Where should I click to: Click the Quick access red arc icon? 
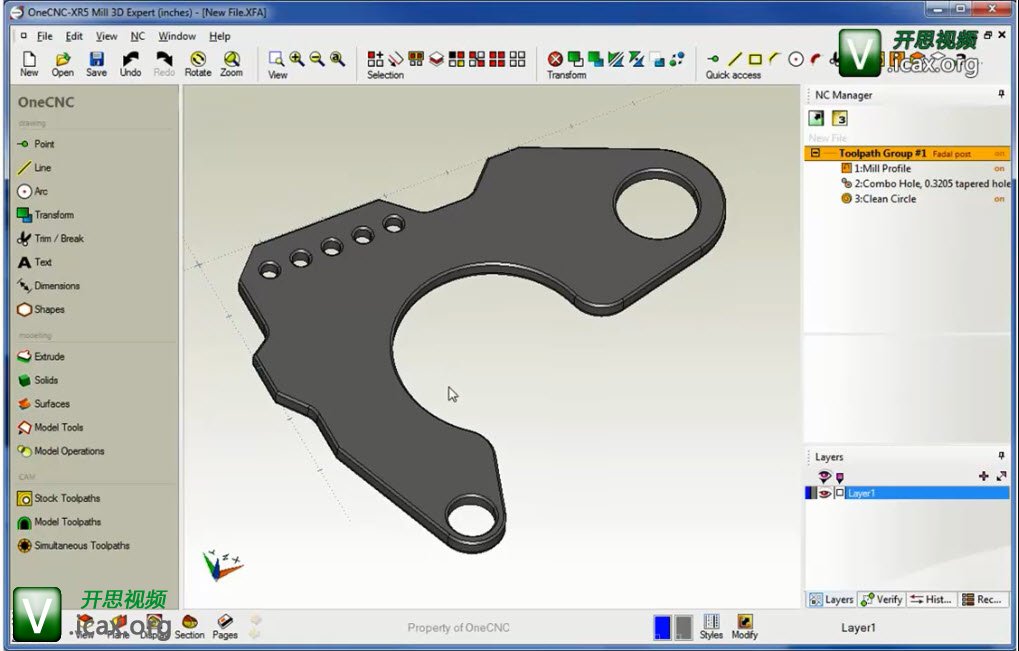pyautogui.click(x=816, y=59)
